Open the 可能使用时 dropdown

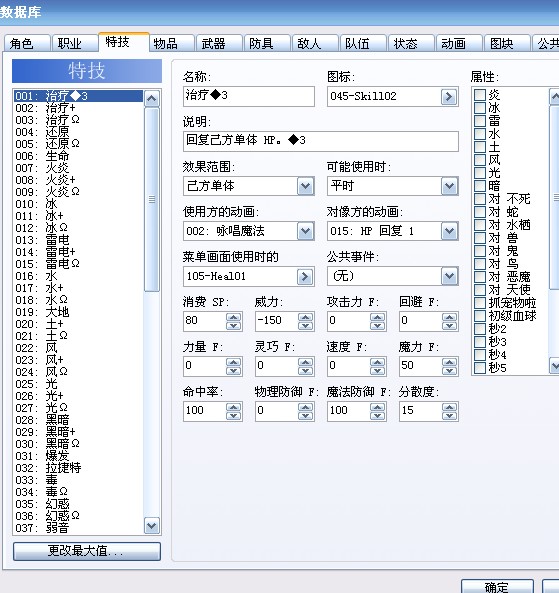[449, 186]
